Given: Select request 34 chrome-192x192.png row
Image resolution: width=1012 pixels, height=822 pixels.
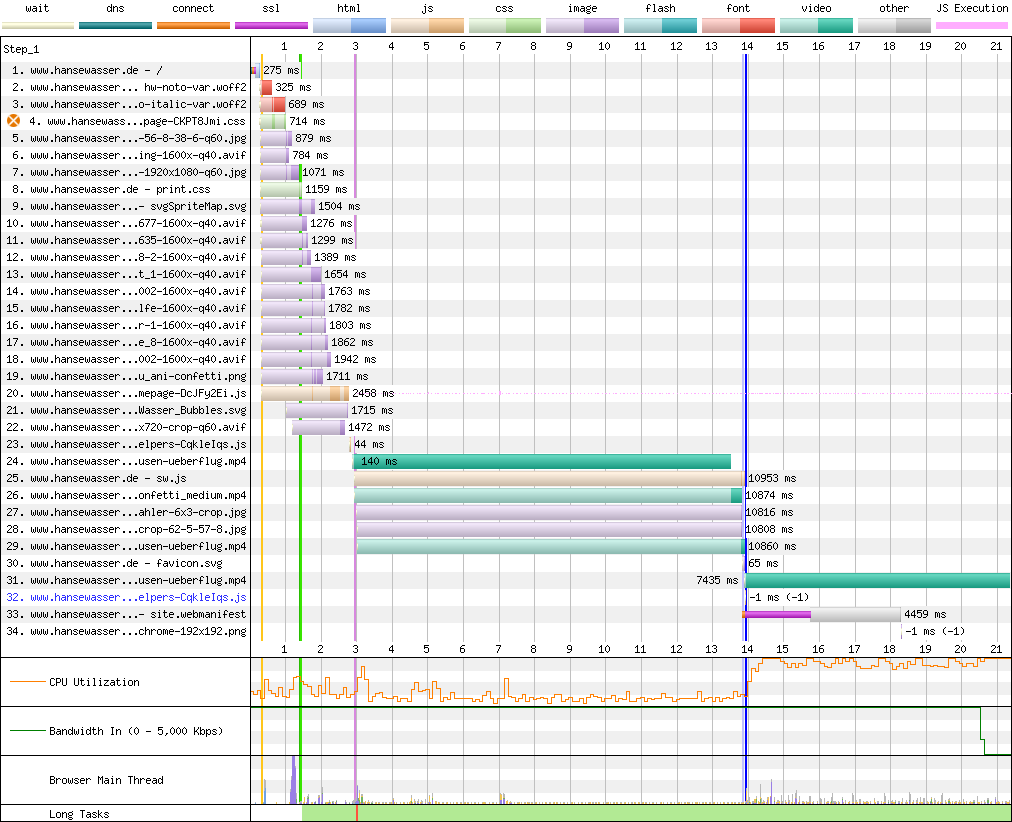Looking at the screenshot, I should click(125, 631).
